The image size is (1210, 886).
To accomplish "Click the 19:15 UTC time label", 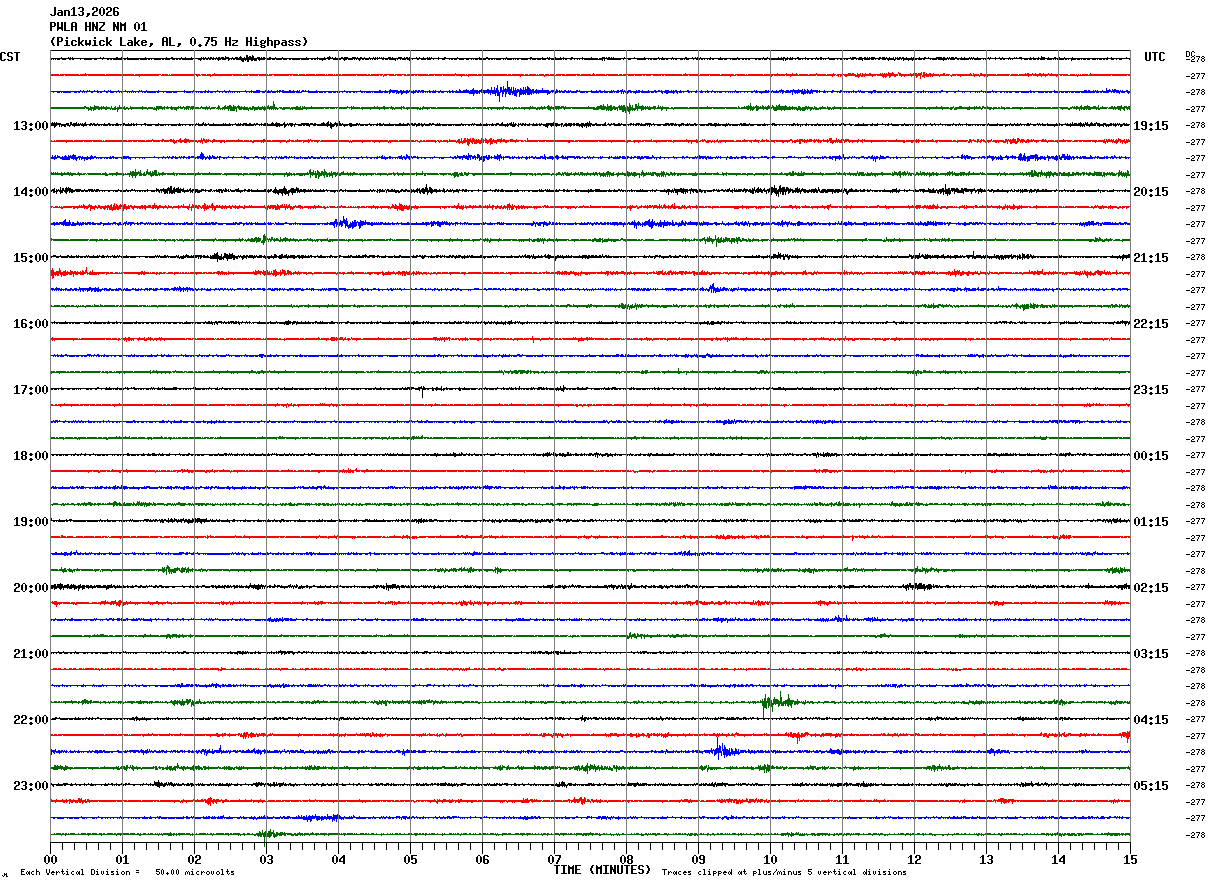I will [x=1151, y=126].
